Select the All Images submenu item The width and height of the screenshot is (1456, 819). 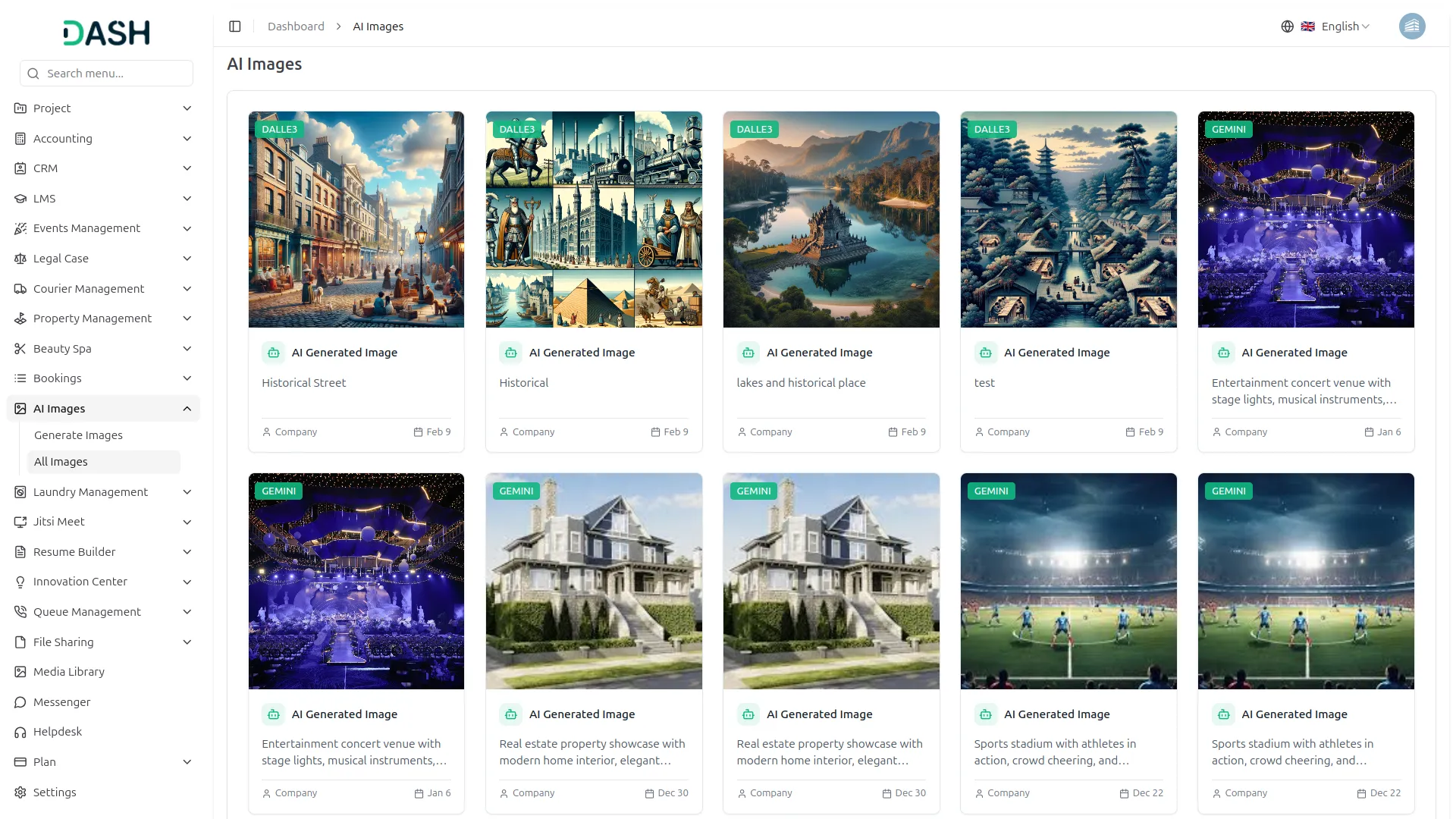tap(61, 462)
